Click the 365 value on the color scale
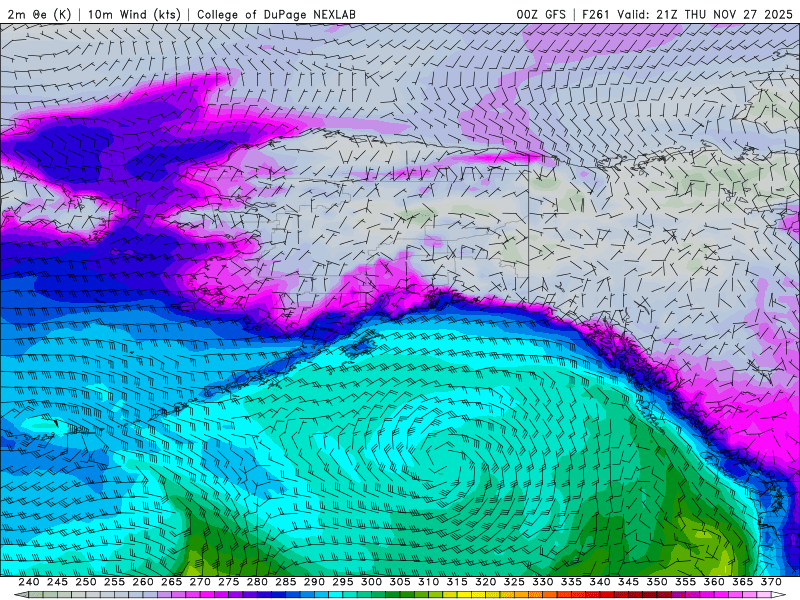This screenshot has height=600, width=800. tap(743, 582)
